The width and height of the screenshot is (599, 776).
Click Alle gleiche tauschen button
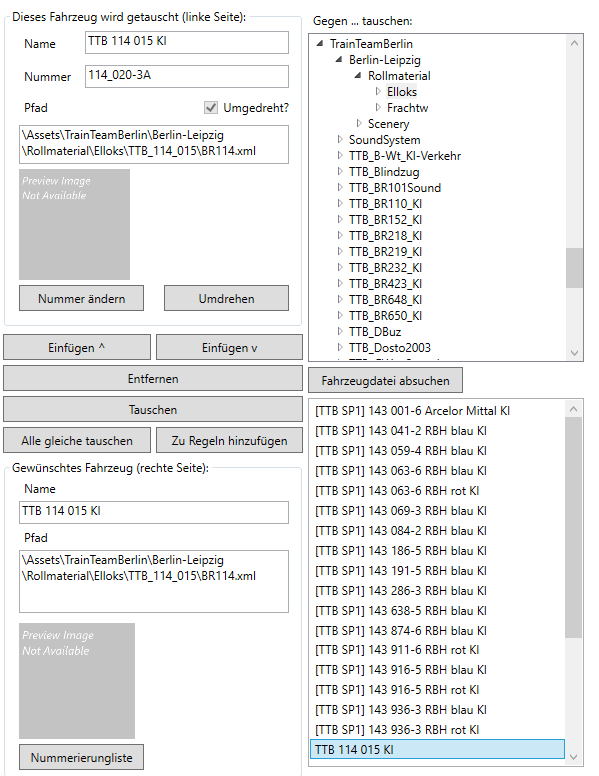[77, 440]
